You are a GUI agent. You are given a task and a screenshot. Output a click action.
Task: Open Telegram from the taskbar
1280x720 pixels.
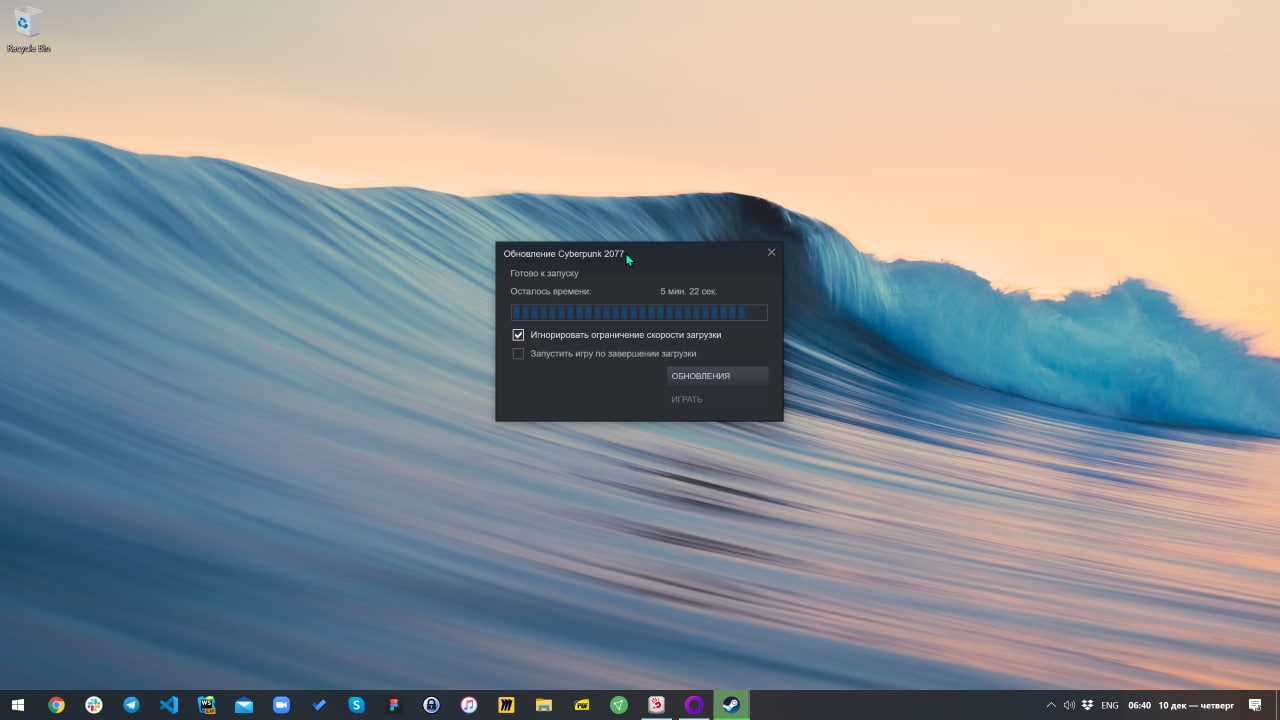tap(131, 705)
